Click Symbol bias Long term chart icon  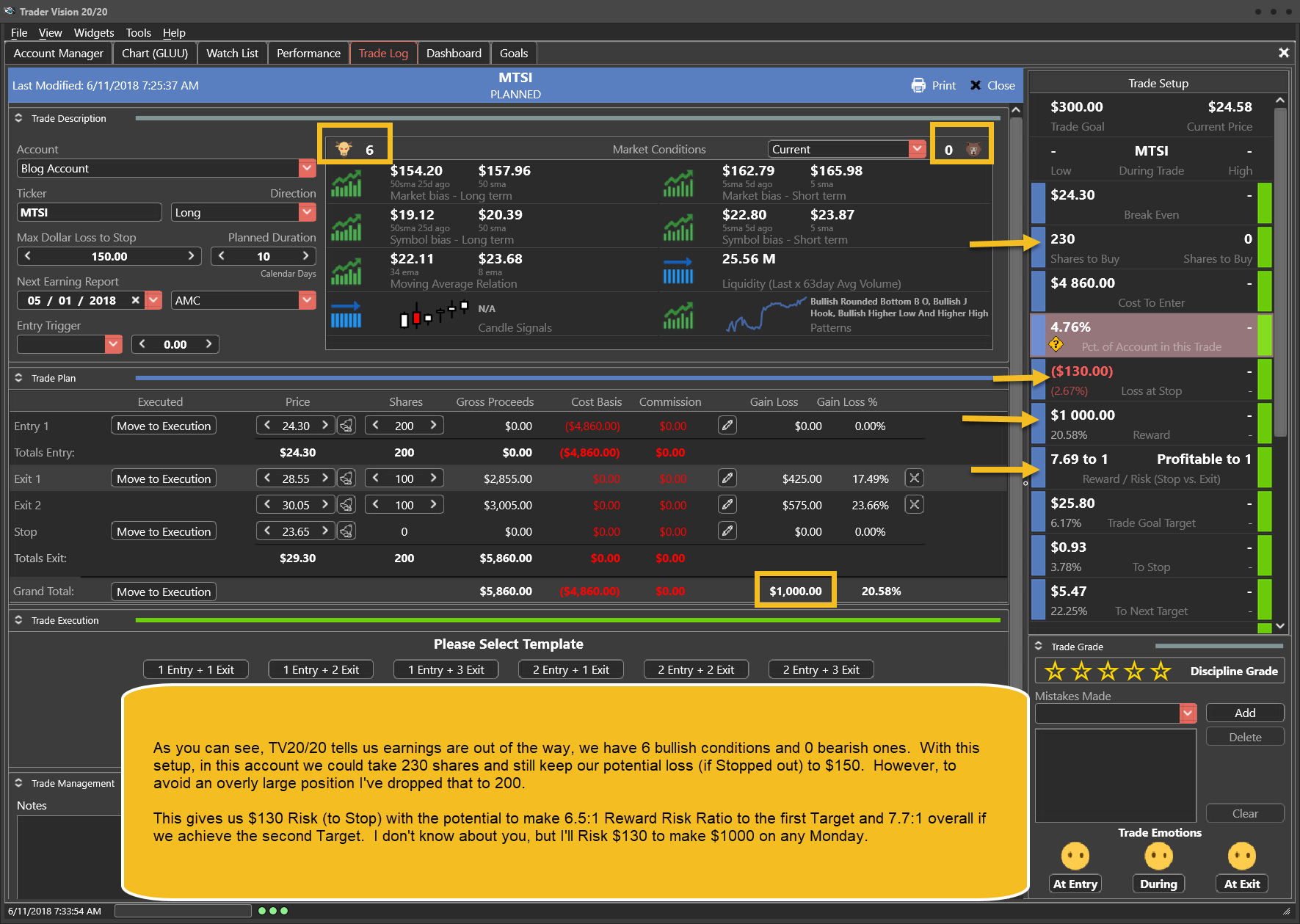point(346,228)
